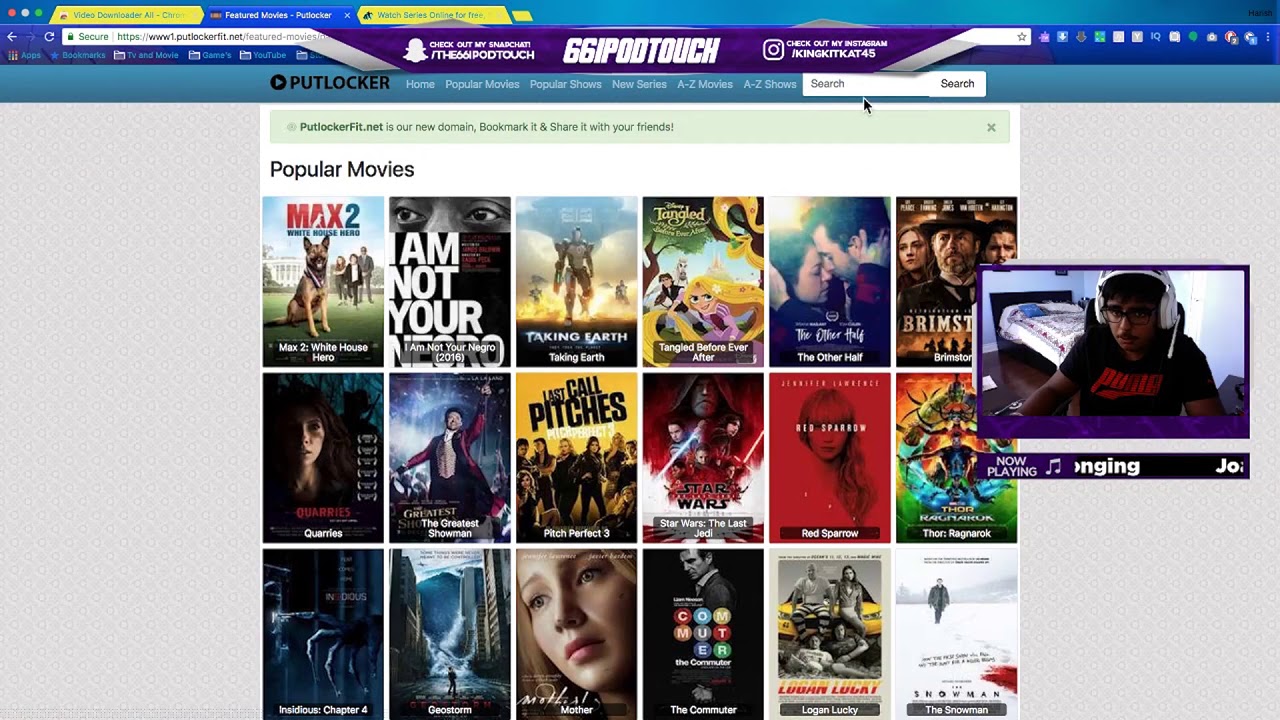Open the camera extension icon
1280x720 pixels.
[1212, 37]
